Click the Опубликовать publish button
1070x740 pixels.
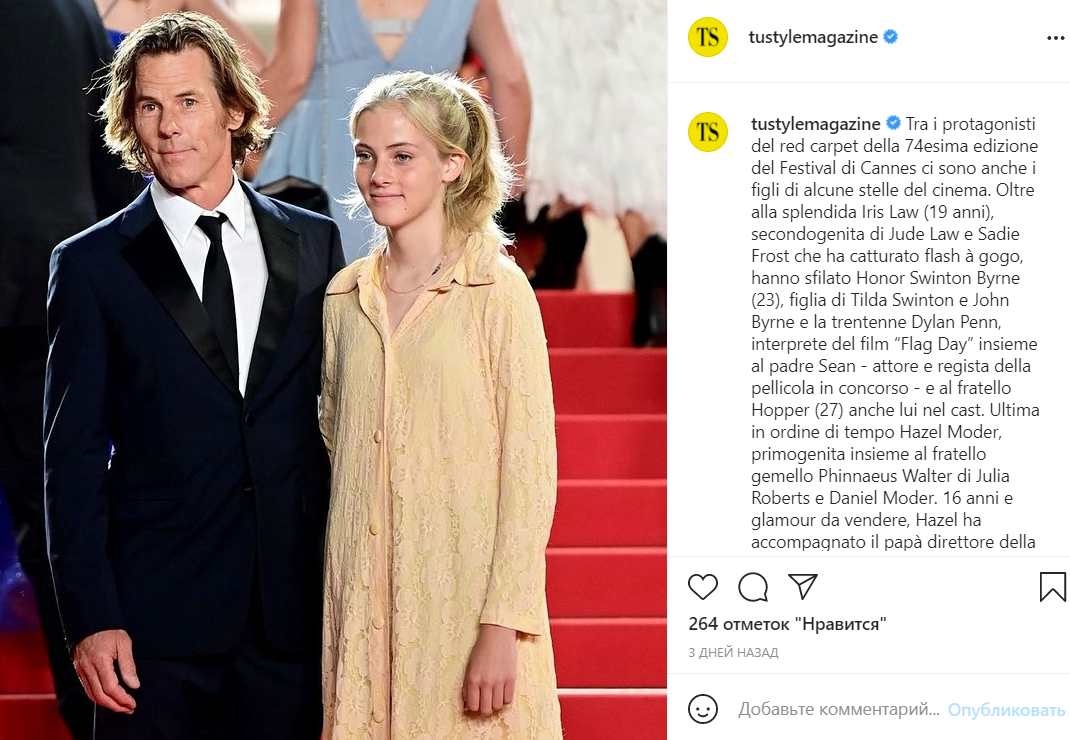coord(1007,710)
